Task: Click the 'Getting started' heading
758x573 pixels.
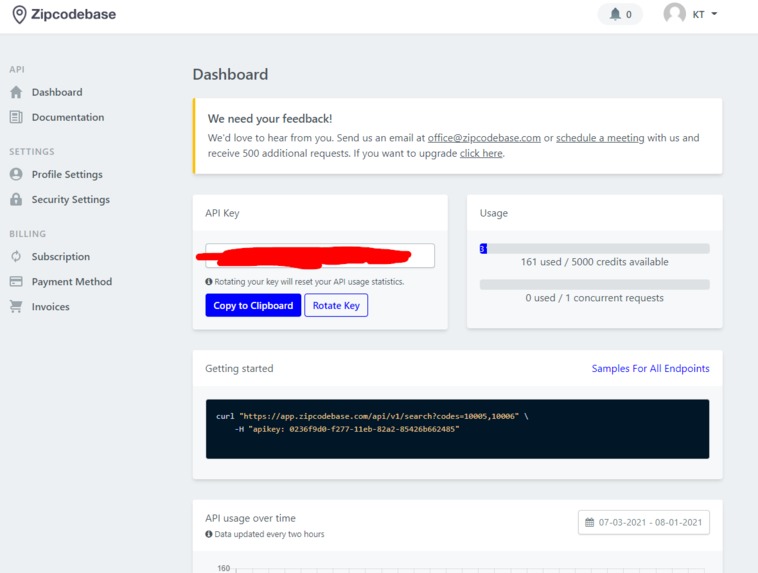Action: (239, 368)
